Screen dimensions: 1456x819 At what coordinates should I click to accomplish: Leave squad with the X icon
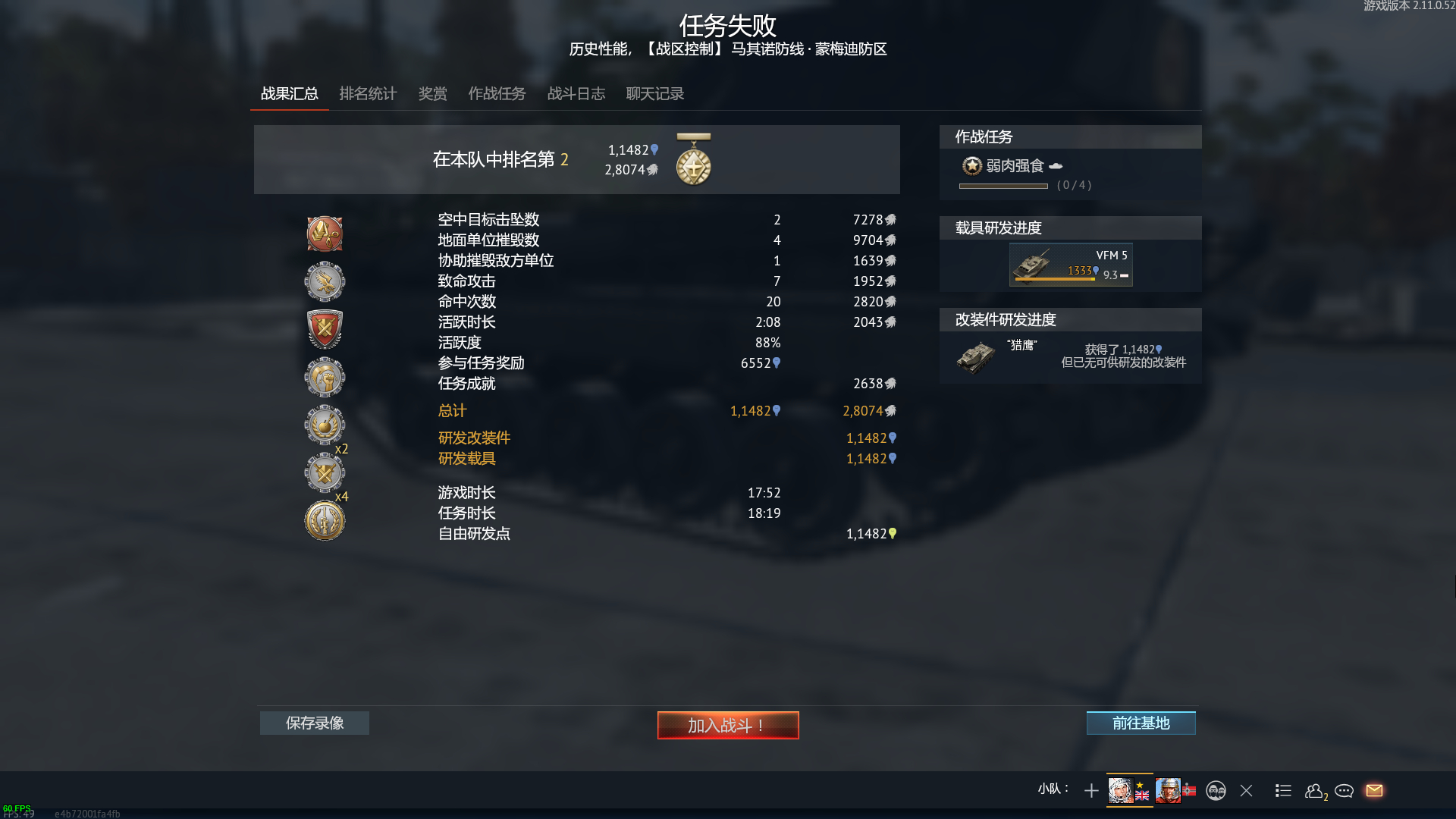pos(1246,791)
